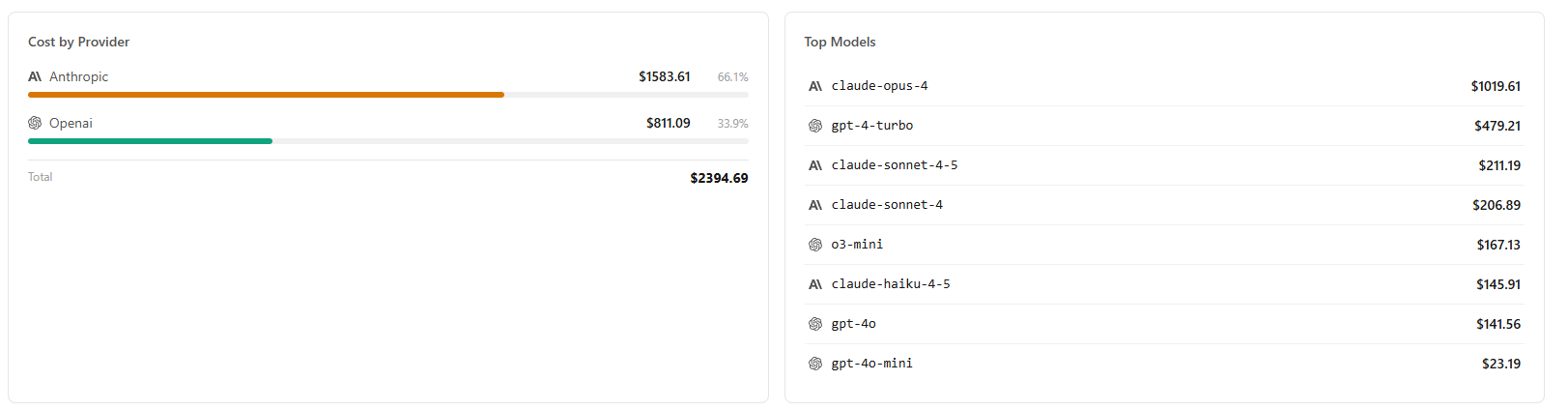Click the orange Anthropic cost progress bar

(x=266, y=95)
